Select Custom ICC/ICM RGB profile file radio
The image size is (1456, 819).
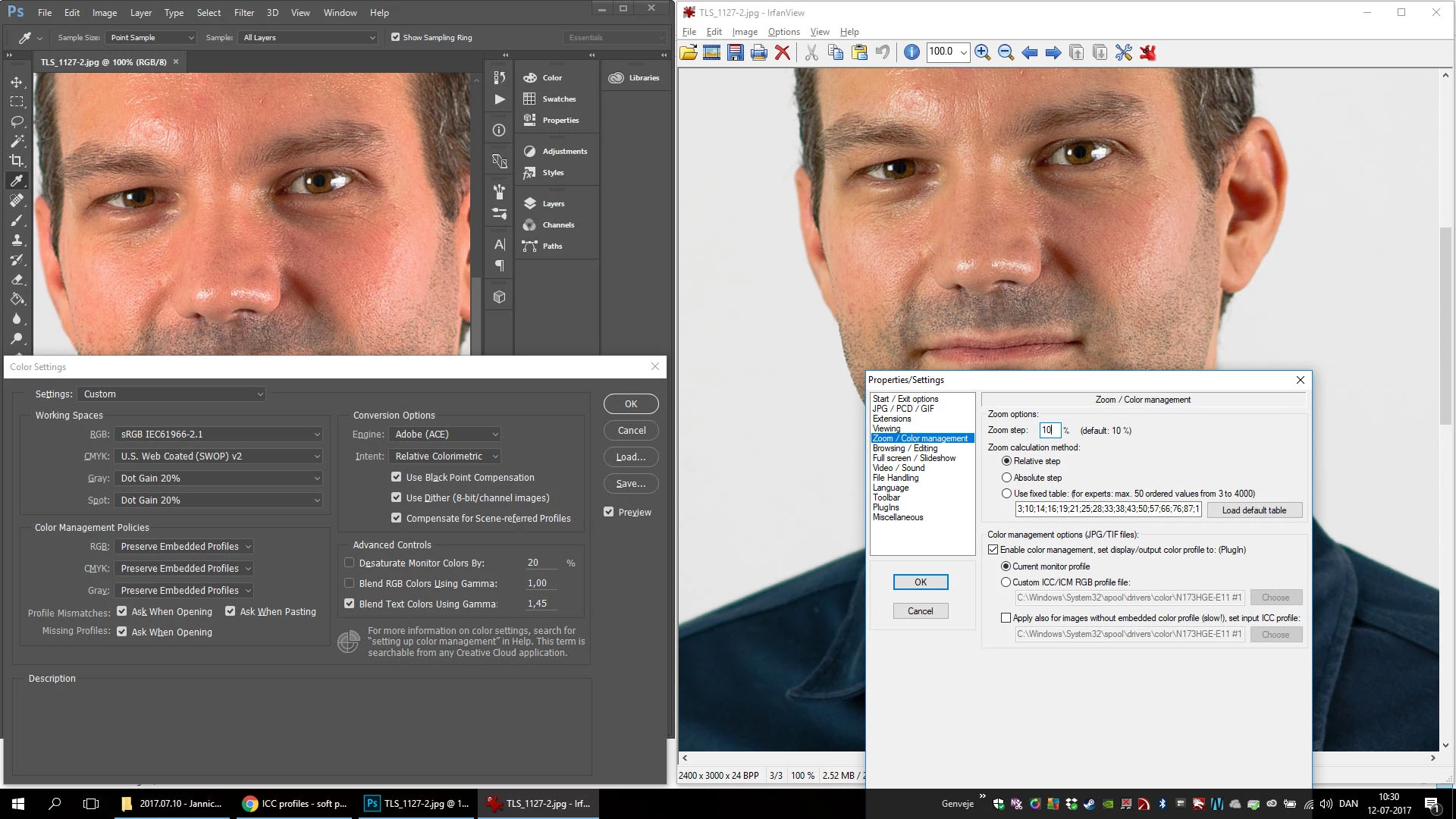click(x=1006, y=582)
